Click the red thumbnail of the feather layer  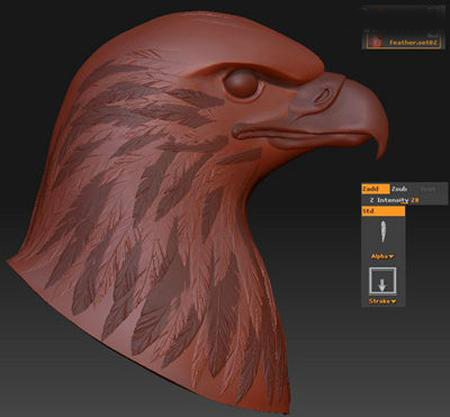pos(375,41)
